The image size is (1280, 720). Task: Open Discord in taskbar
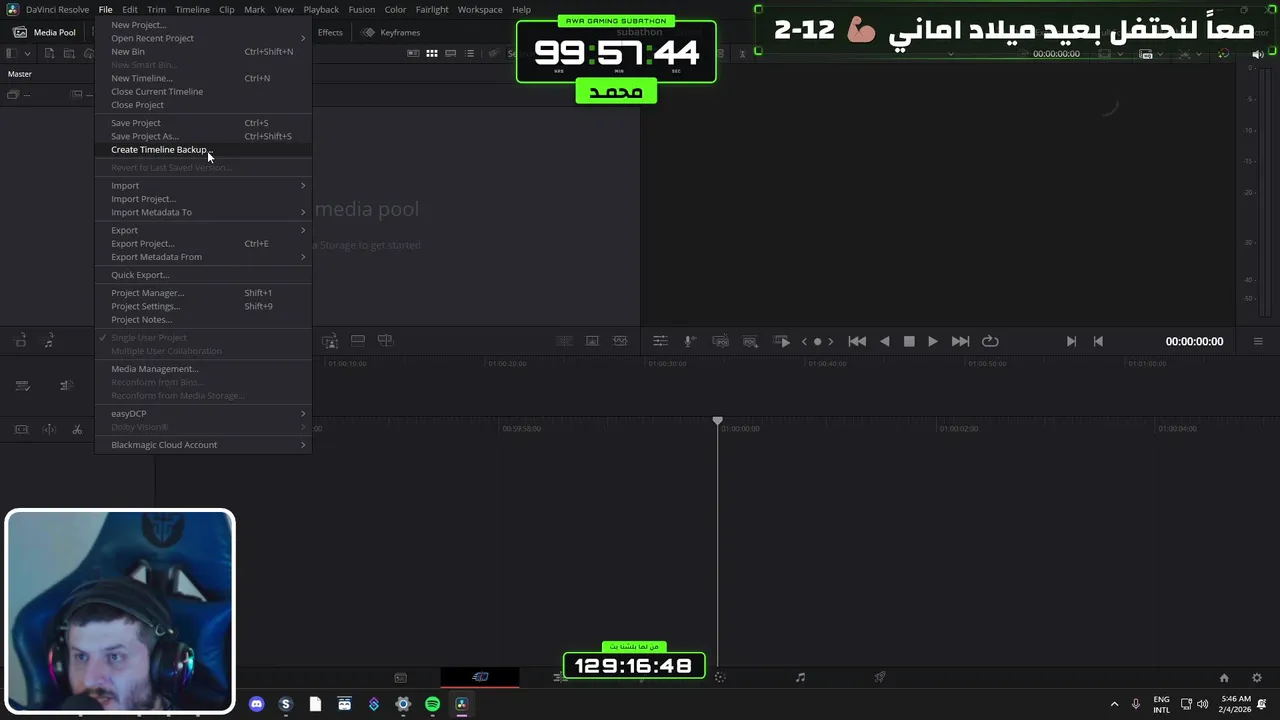pyautogui.click(x=256, y=704)
